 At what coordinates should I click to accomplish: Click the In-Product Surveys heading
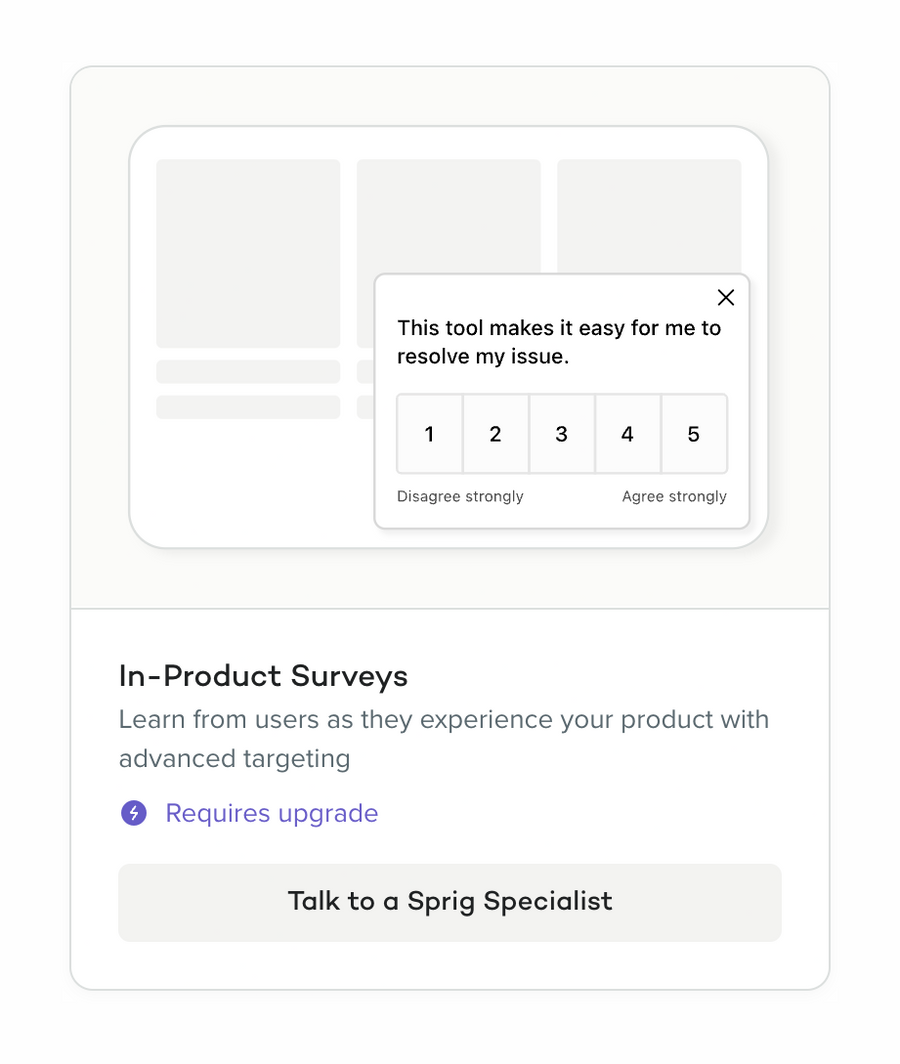click(x=263, y=676)
